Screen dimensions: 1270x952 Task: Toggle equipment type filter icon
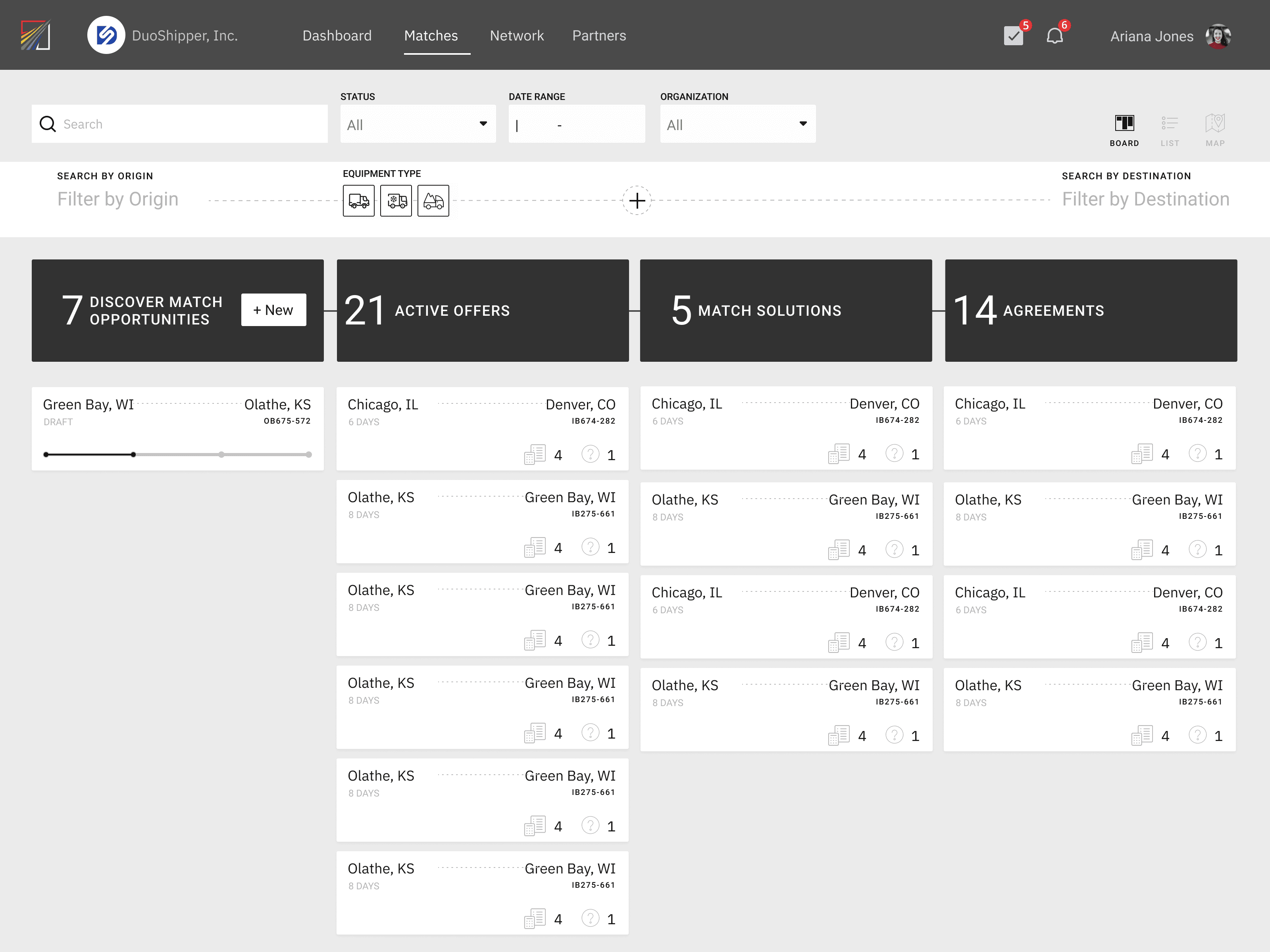coord(360,200)
